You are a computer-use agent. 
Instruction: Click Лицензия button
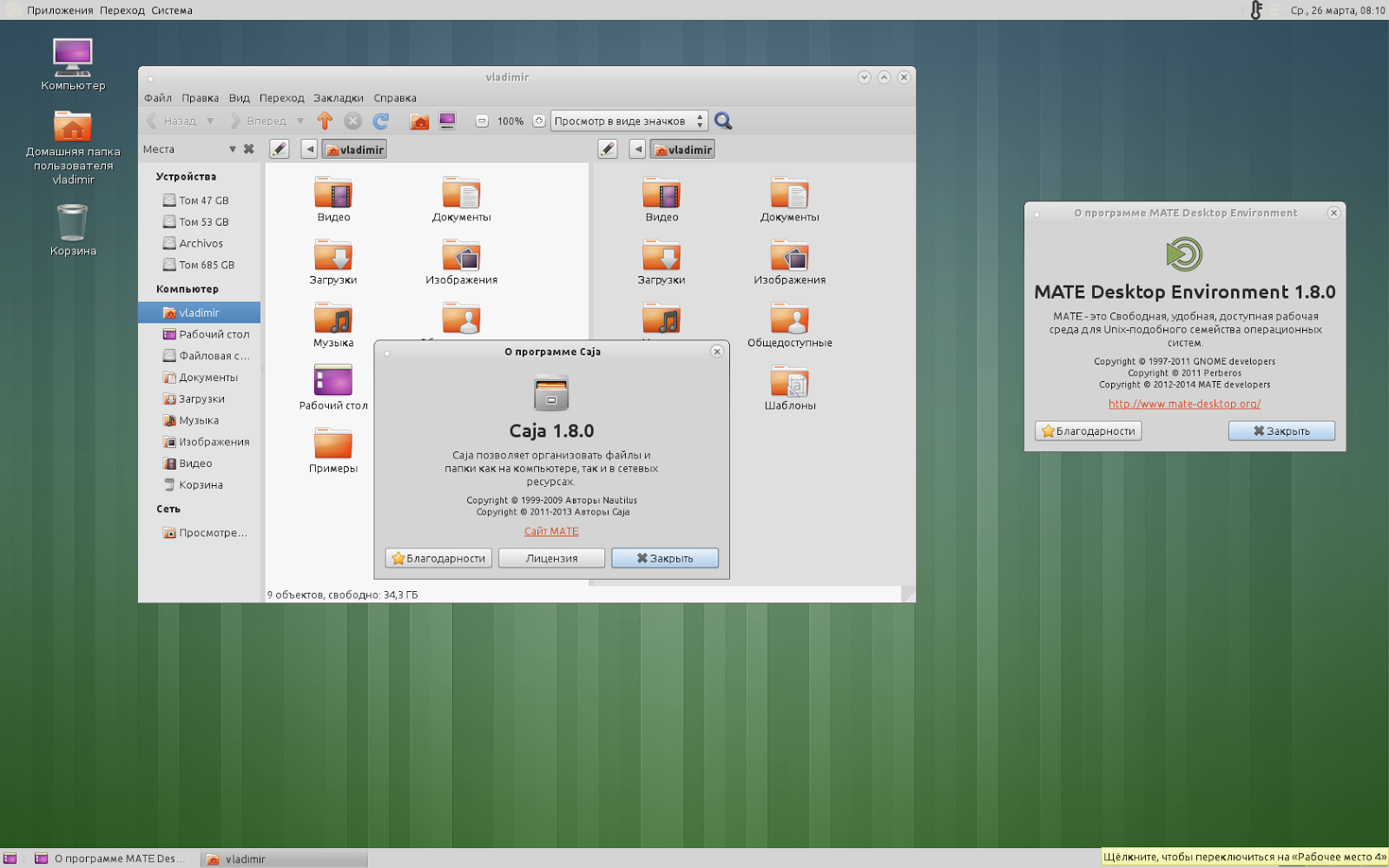click(x=551, y=558)
